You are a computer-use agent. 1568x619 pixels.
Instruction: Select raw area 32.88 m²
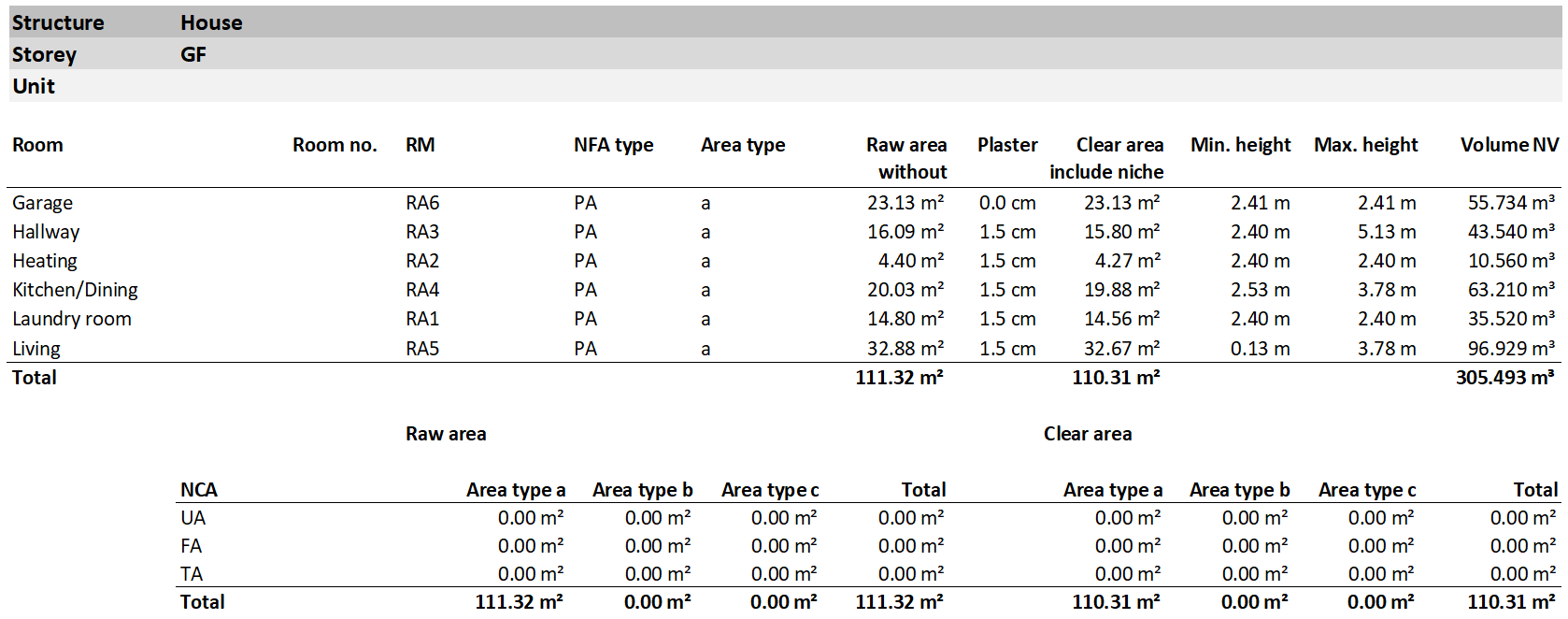[905, 349]
